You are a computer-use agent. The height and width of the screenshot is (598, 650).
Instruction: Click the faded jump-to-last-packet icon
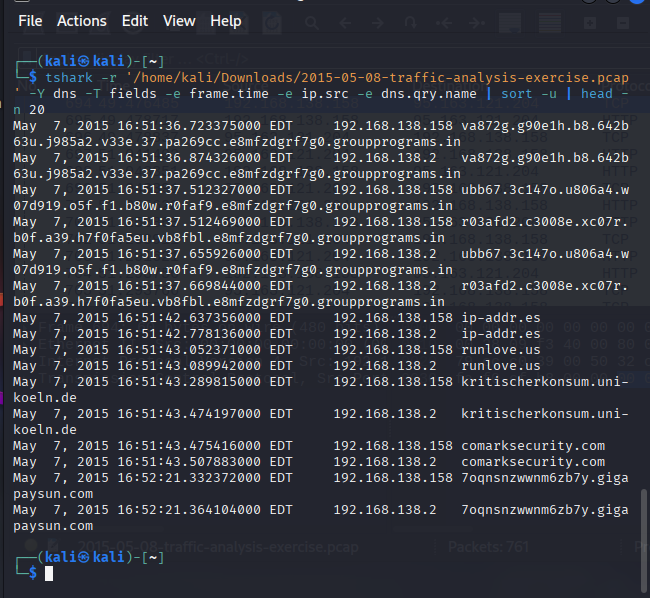(x=477, y=22)
